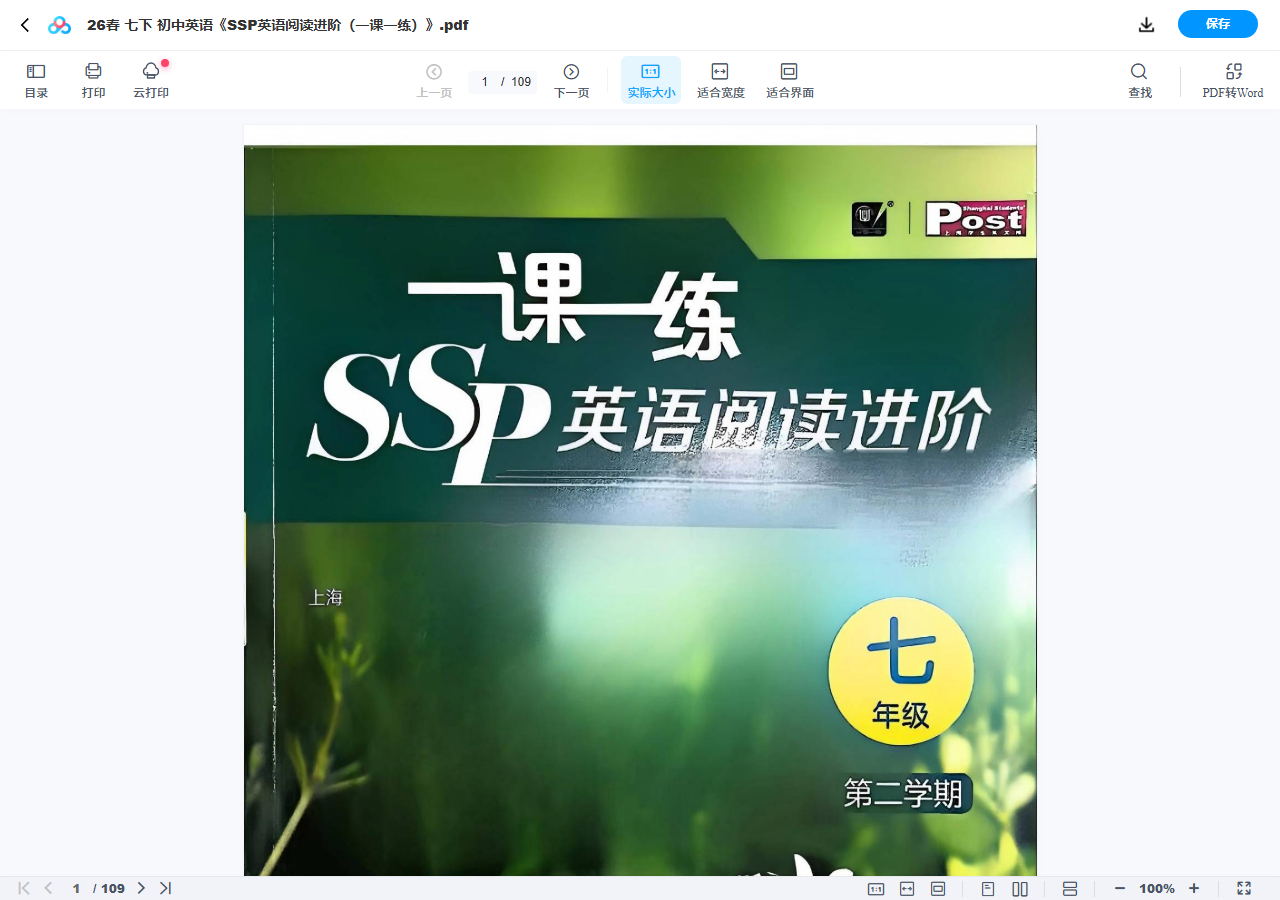Click previous page arrow in bottom bar
This screenshot has width=1280, height=900.
coord(48,888)
